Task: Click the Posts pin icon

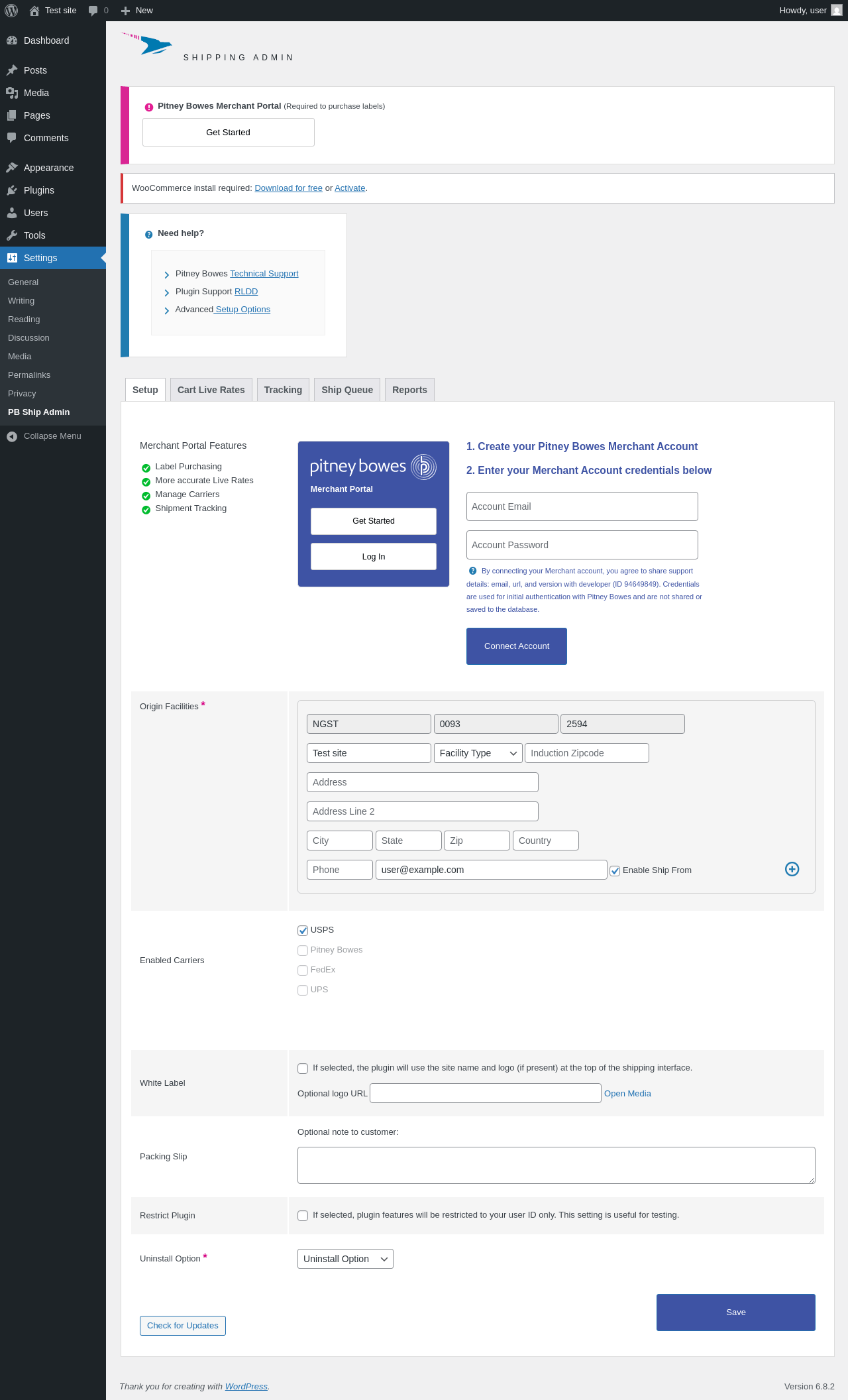Action: pyautogui.click(x=12, y=70)
